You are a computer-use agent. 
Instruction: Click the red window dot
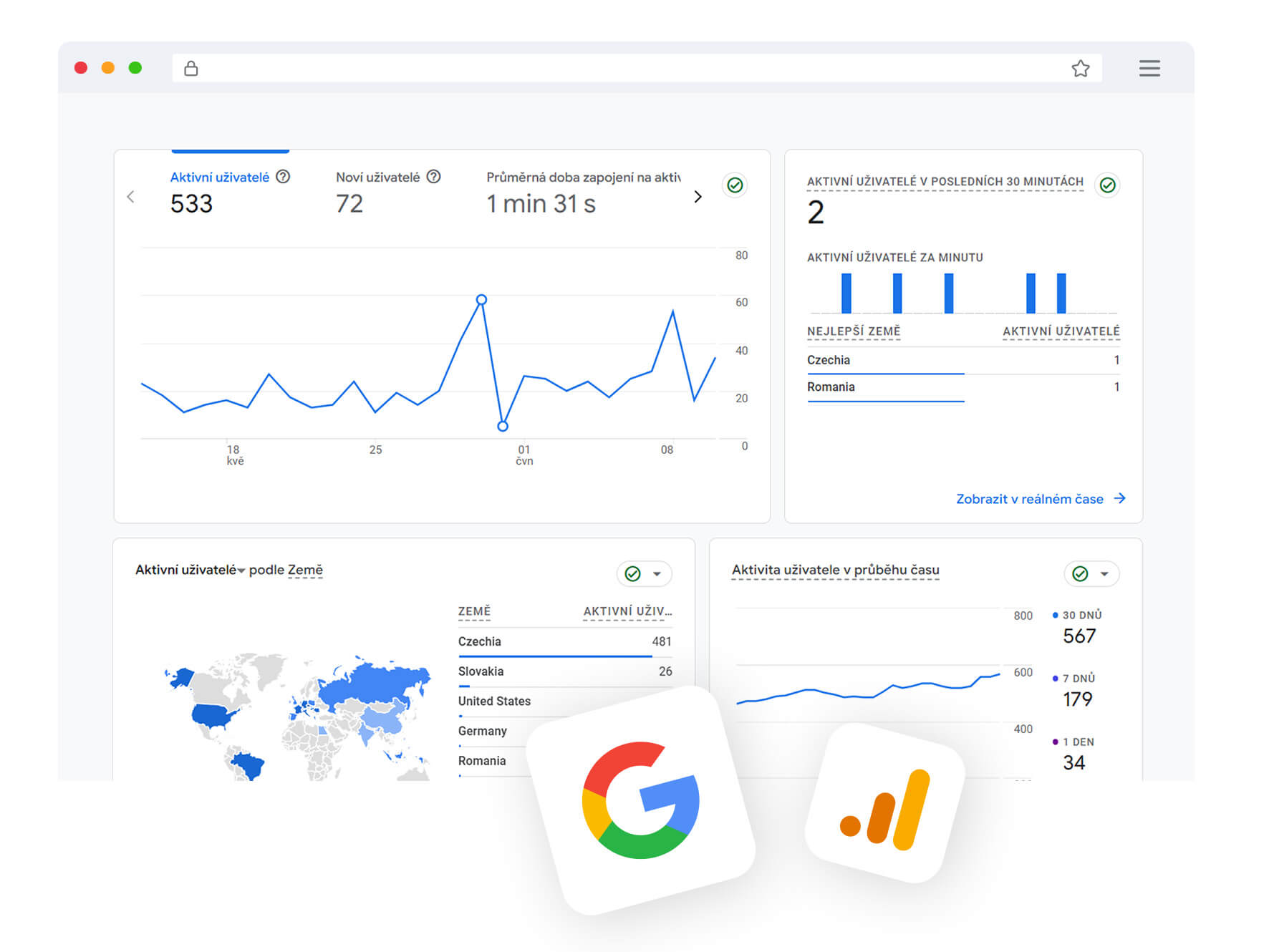tap(81, 68)
